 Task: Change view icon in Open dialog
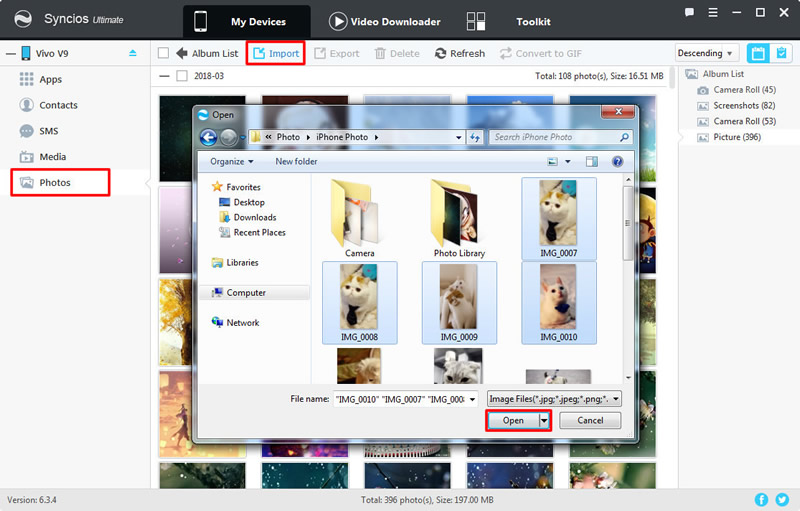pos(552,162)
